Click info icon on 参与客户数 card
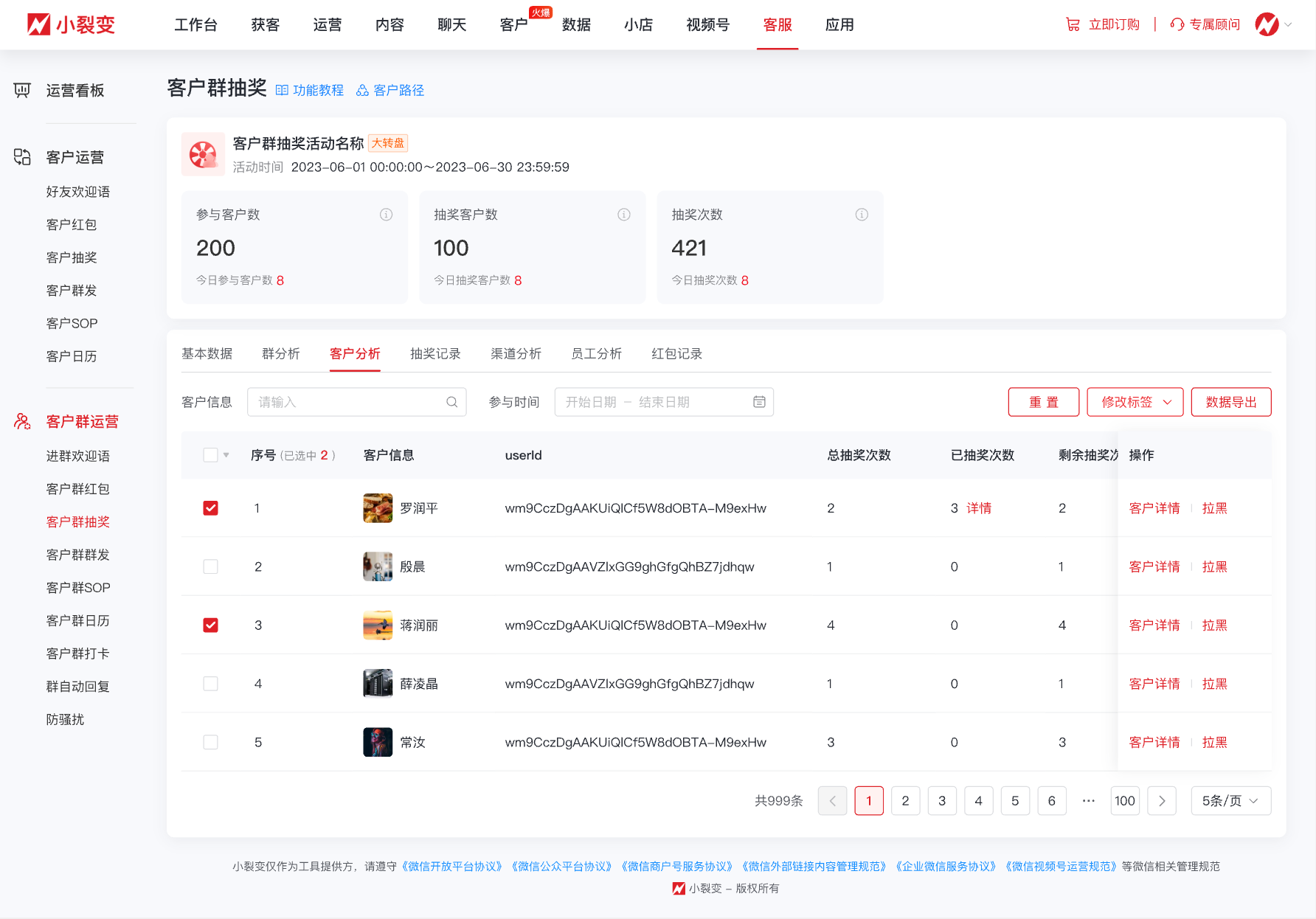 point(386,215)
